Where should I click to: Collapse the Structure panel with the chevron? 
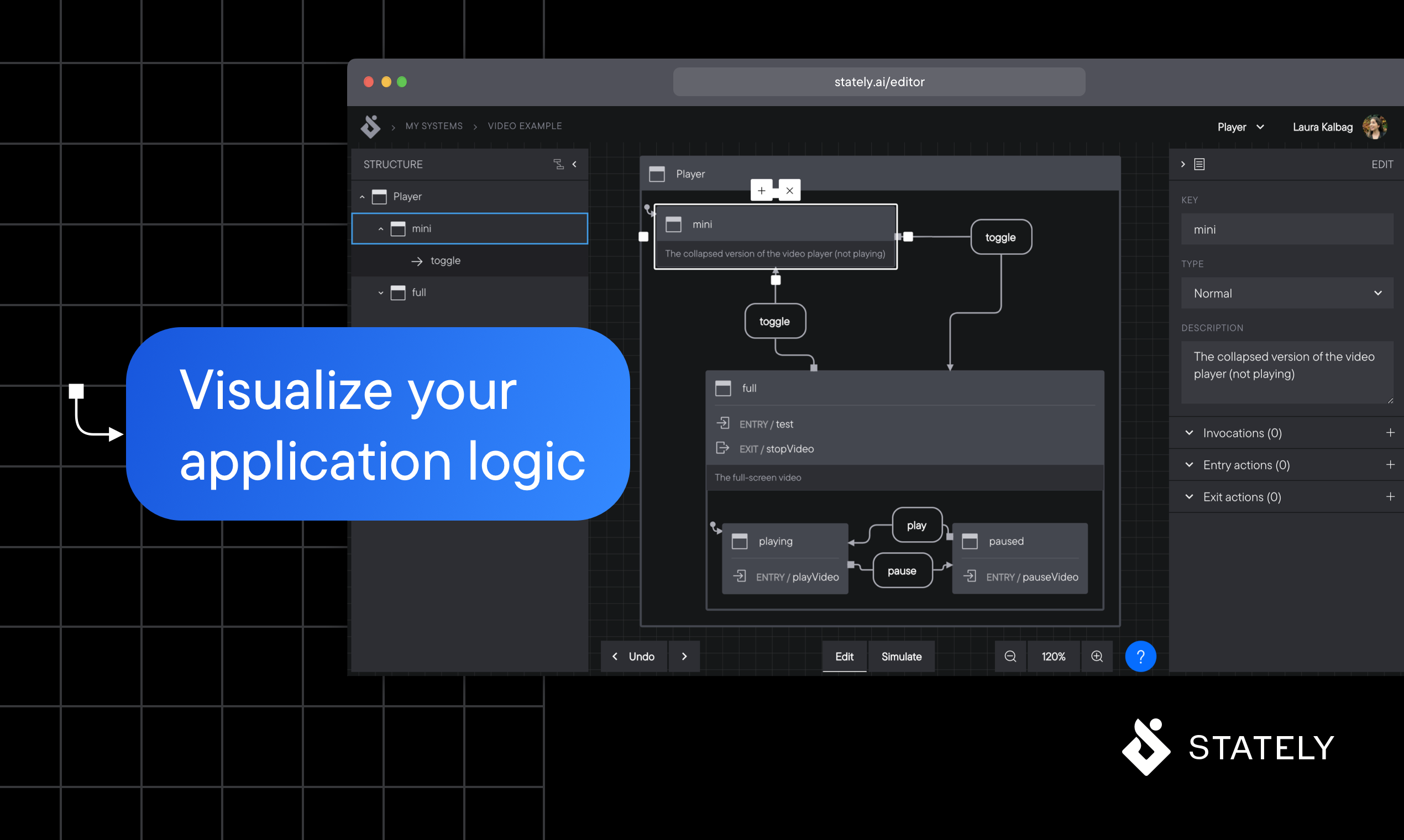tap(574, 164)
